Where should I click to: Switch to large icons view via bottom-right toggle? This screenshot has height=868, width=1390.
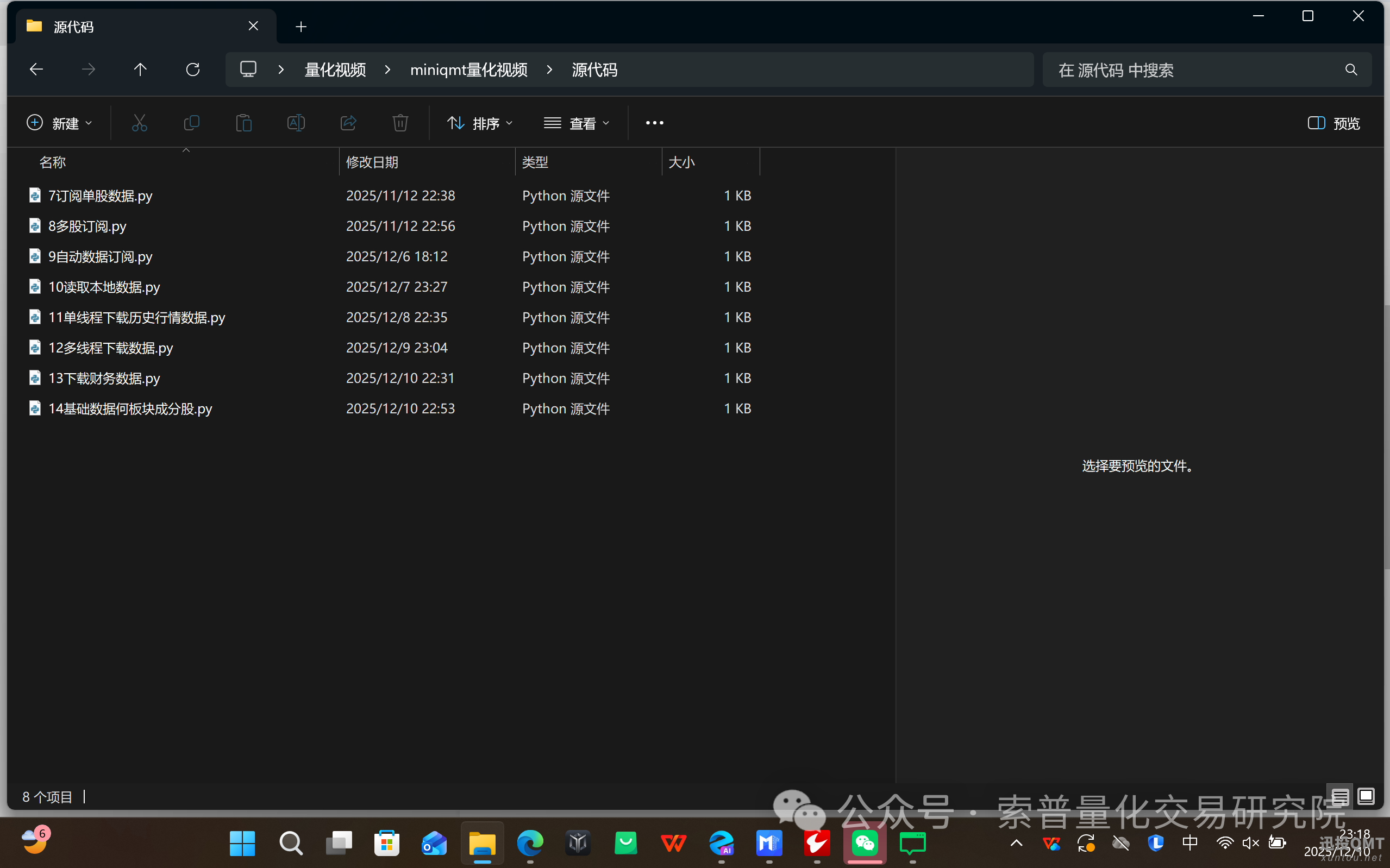point(1366,796)
